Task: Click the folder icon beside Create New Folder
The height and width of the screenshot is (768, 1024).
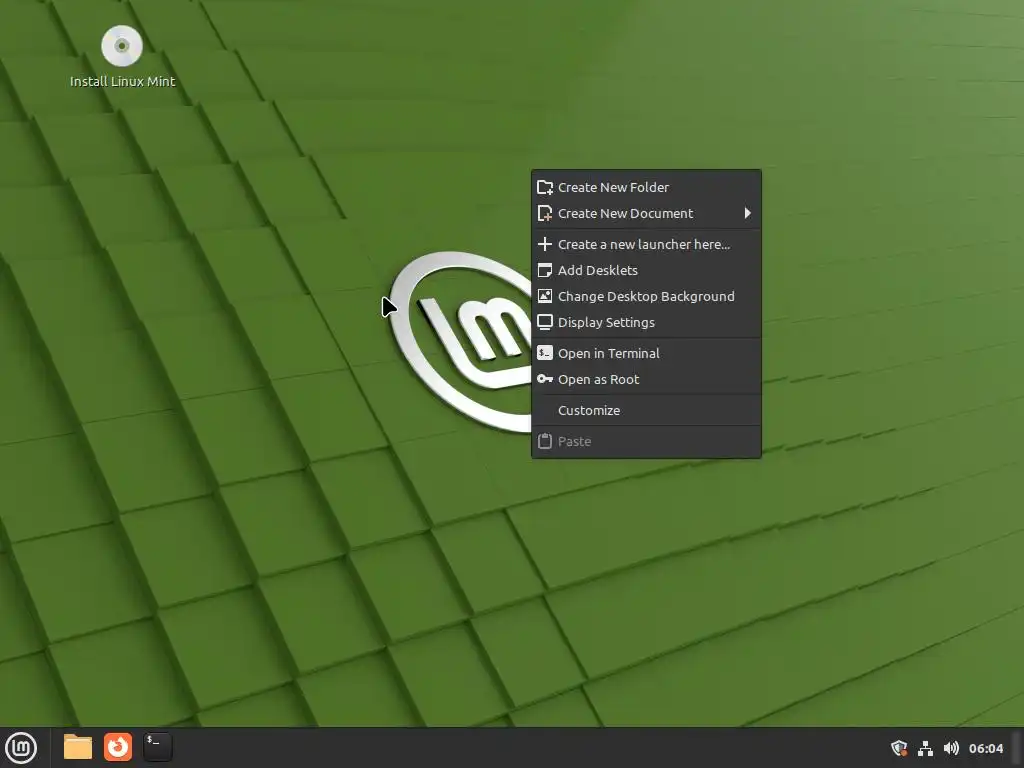Action: coord(545,187)
